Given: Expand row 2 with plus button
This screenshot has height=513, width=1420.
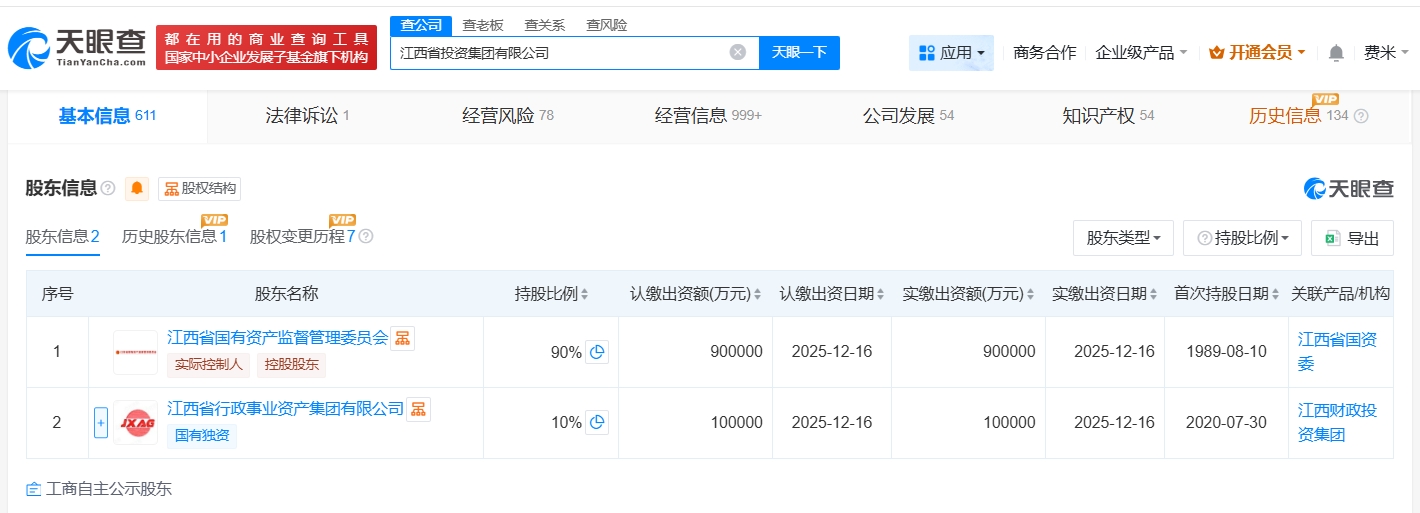Looking at the screenshot, I should click(100, 422).
